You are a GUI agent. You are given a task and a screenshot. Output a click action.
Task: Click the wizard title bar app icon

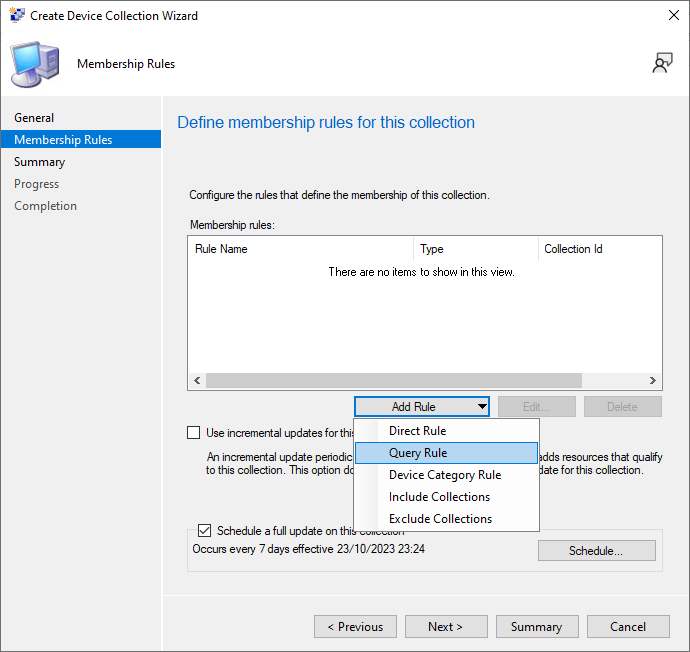point(16,16)
